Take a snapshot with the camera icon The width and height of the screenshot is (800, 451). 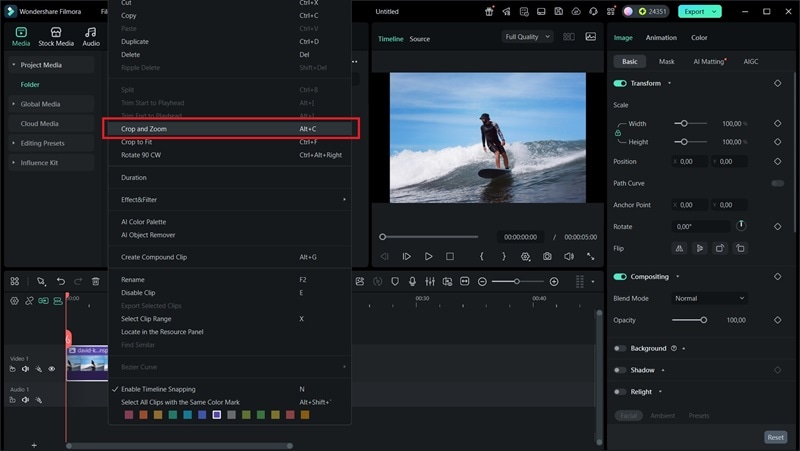(x=547, y=257)
